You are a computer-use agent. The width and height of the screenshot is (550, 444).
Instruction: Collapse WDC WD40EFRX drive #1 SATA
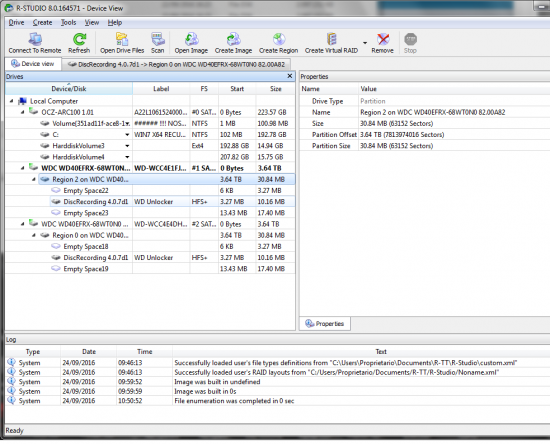[x=23, y=168]
